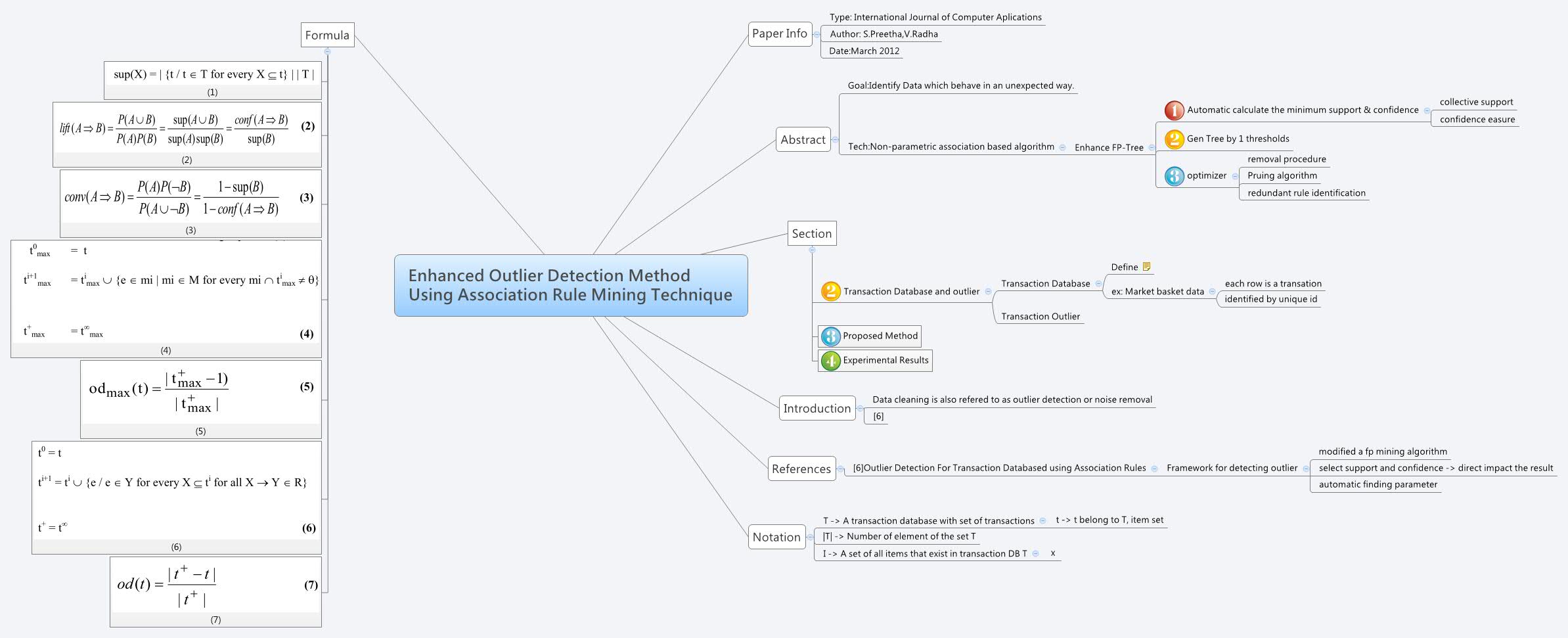The height and width of the screenshot is (638, 1568).
Task: Click the priority 1 marker on Automatic calculate topic
Action: coord(1174,110)
